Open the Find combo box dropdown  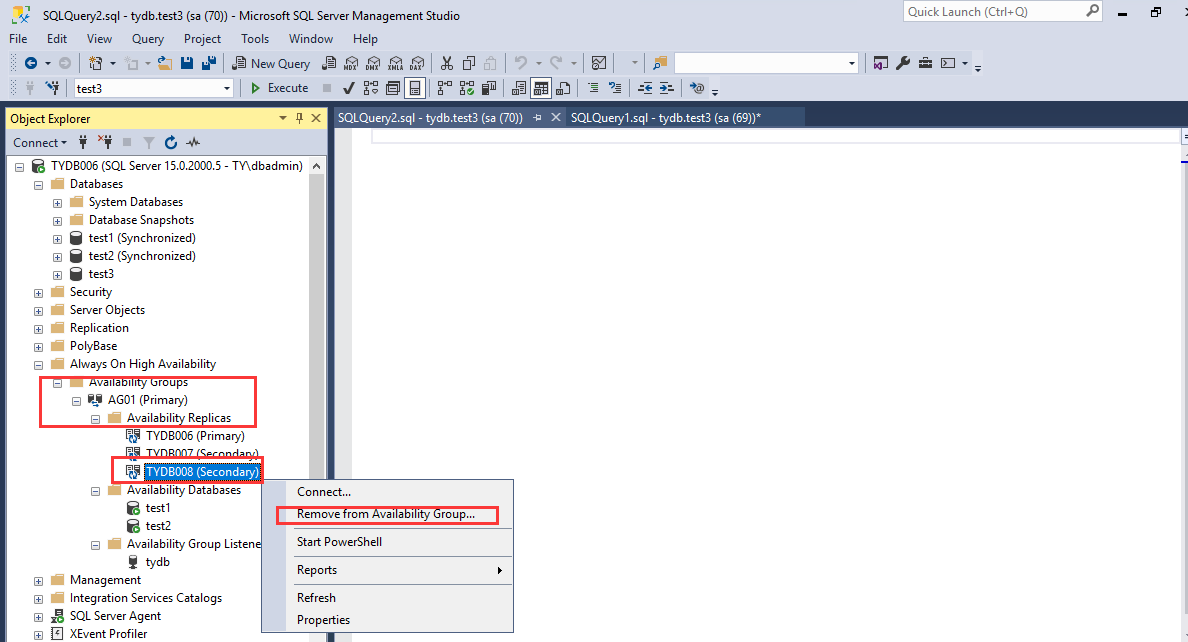(x=852, y=64)
